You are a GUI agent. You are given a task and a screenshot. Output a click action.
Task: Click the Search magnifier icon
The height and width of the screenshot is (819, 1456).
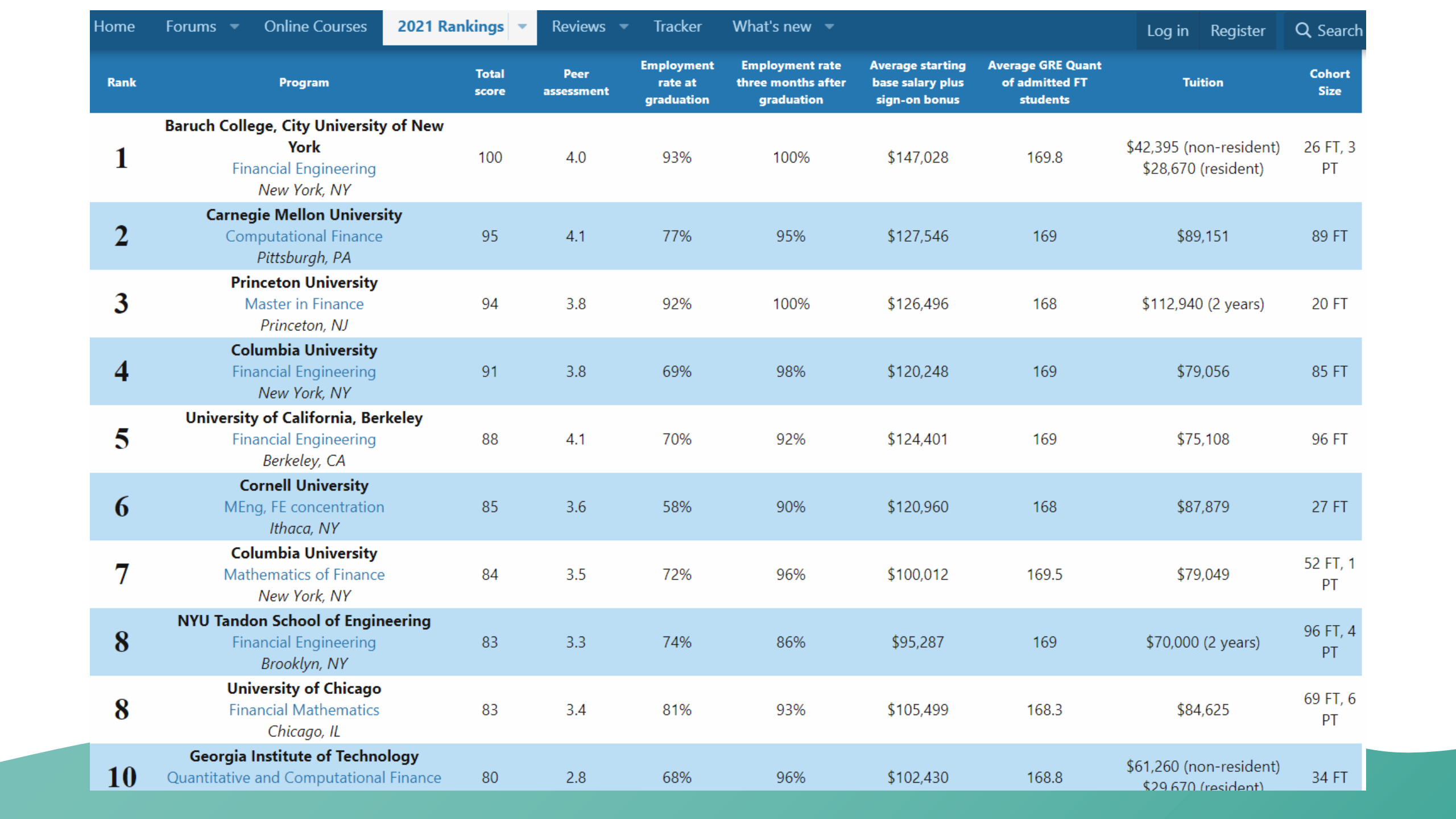tap(1303, 30)
